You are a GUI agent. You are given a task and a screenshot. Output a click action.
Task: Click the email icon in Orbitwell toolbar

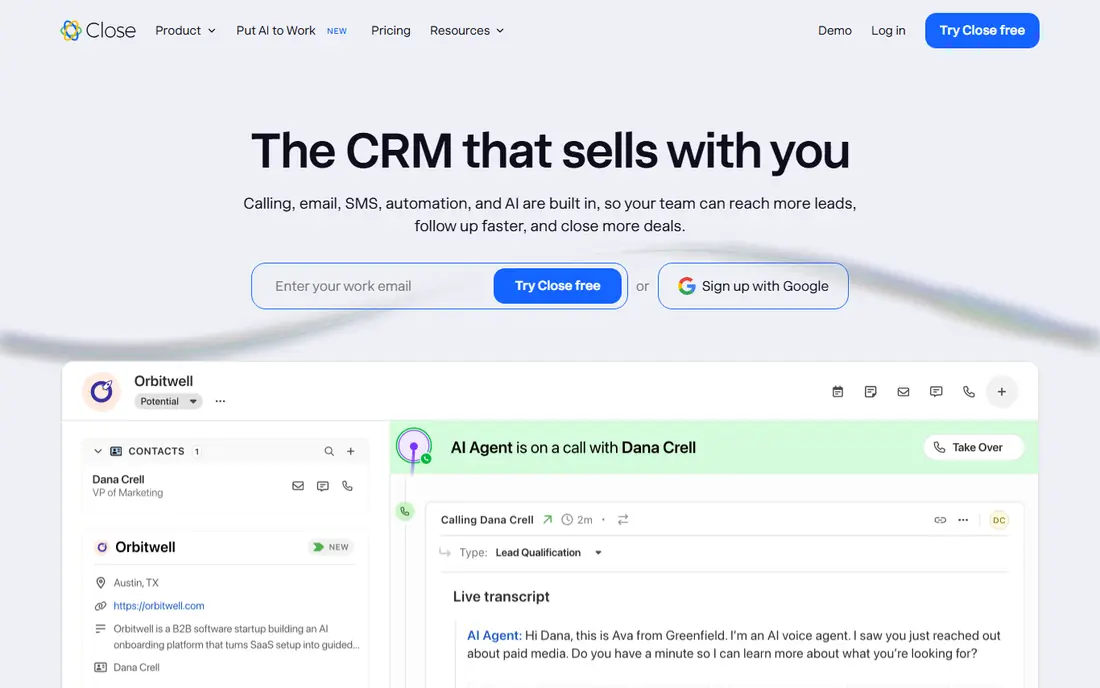904,391
